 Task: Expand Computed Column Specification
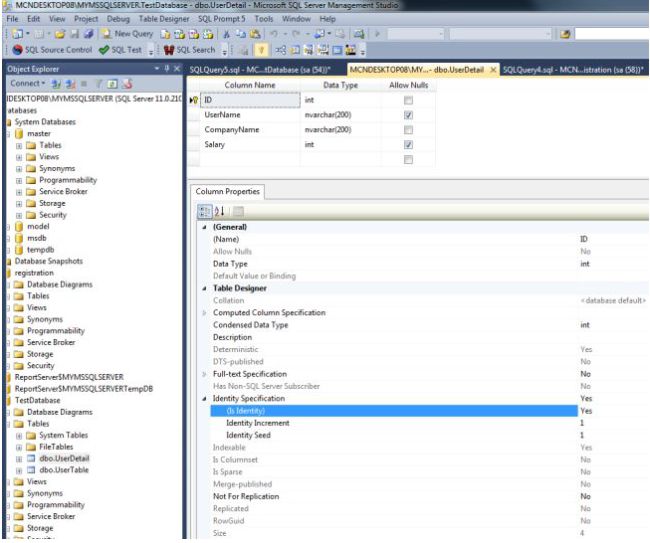(204, 313)
